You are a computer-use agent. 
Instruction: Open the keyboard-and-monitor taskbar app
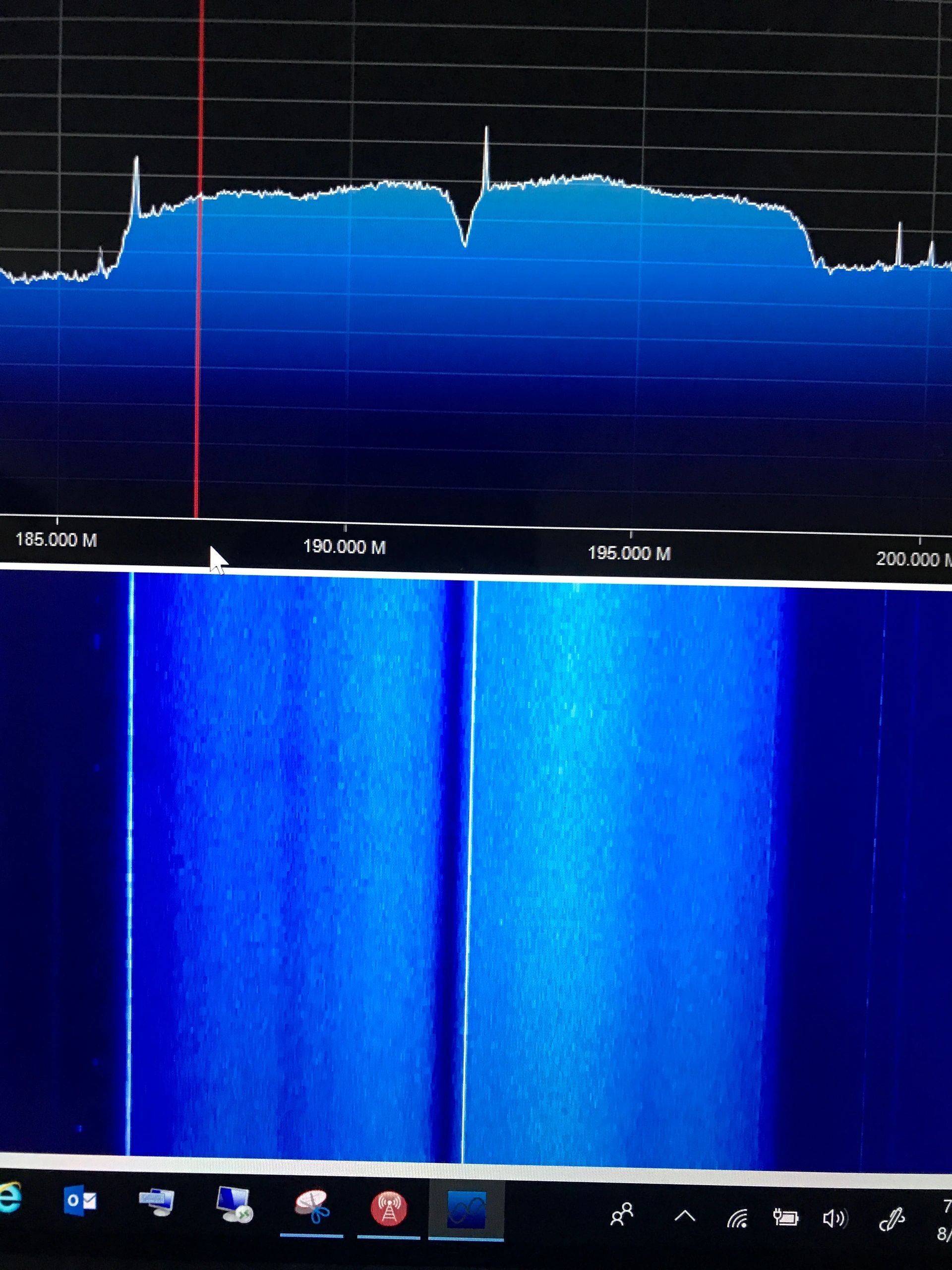pyautogui.click(x=156, y=1202)
